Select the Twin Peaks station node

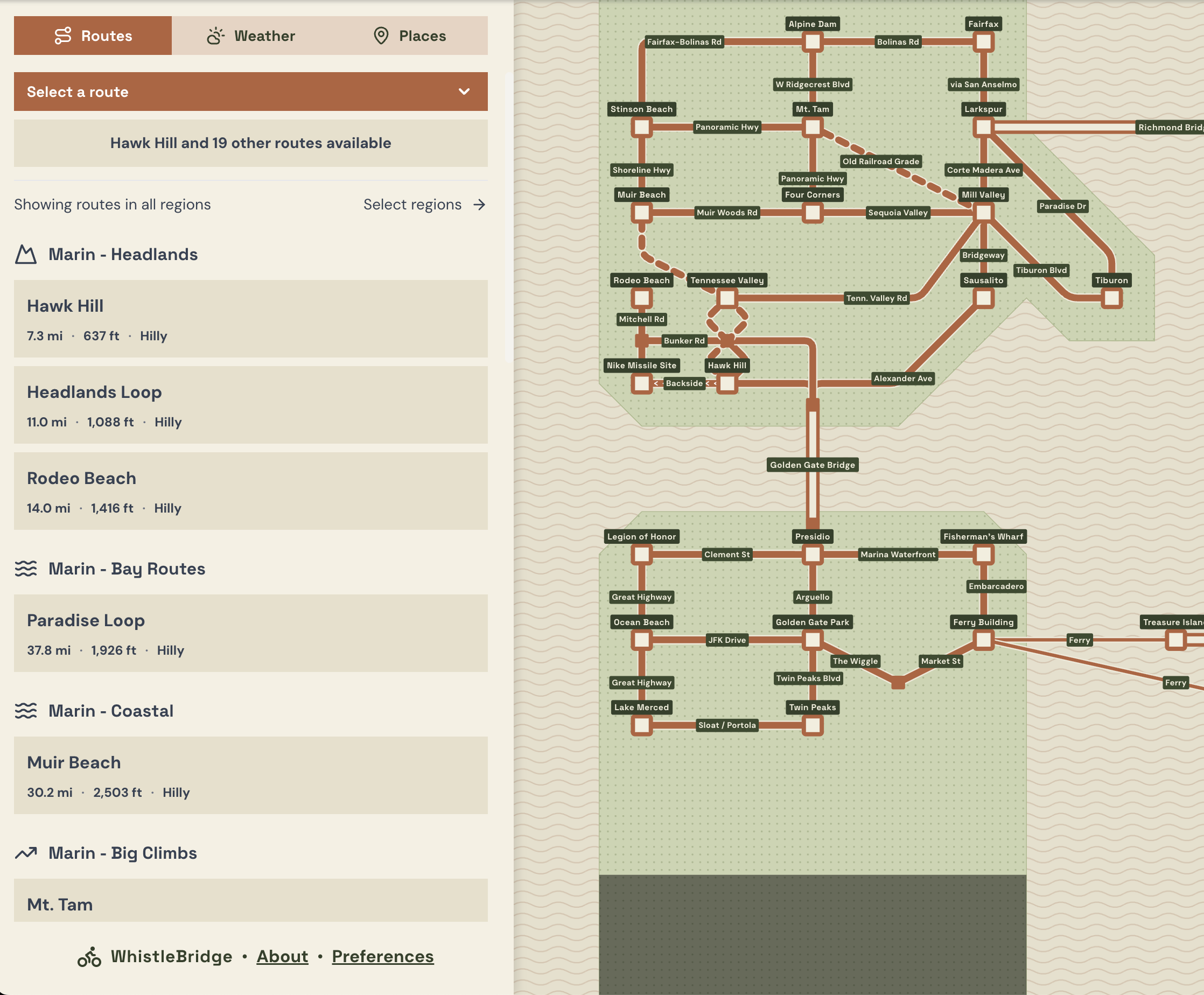tap(813, 725)
